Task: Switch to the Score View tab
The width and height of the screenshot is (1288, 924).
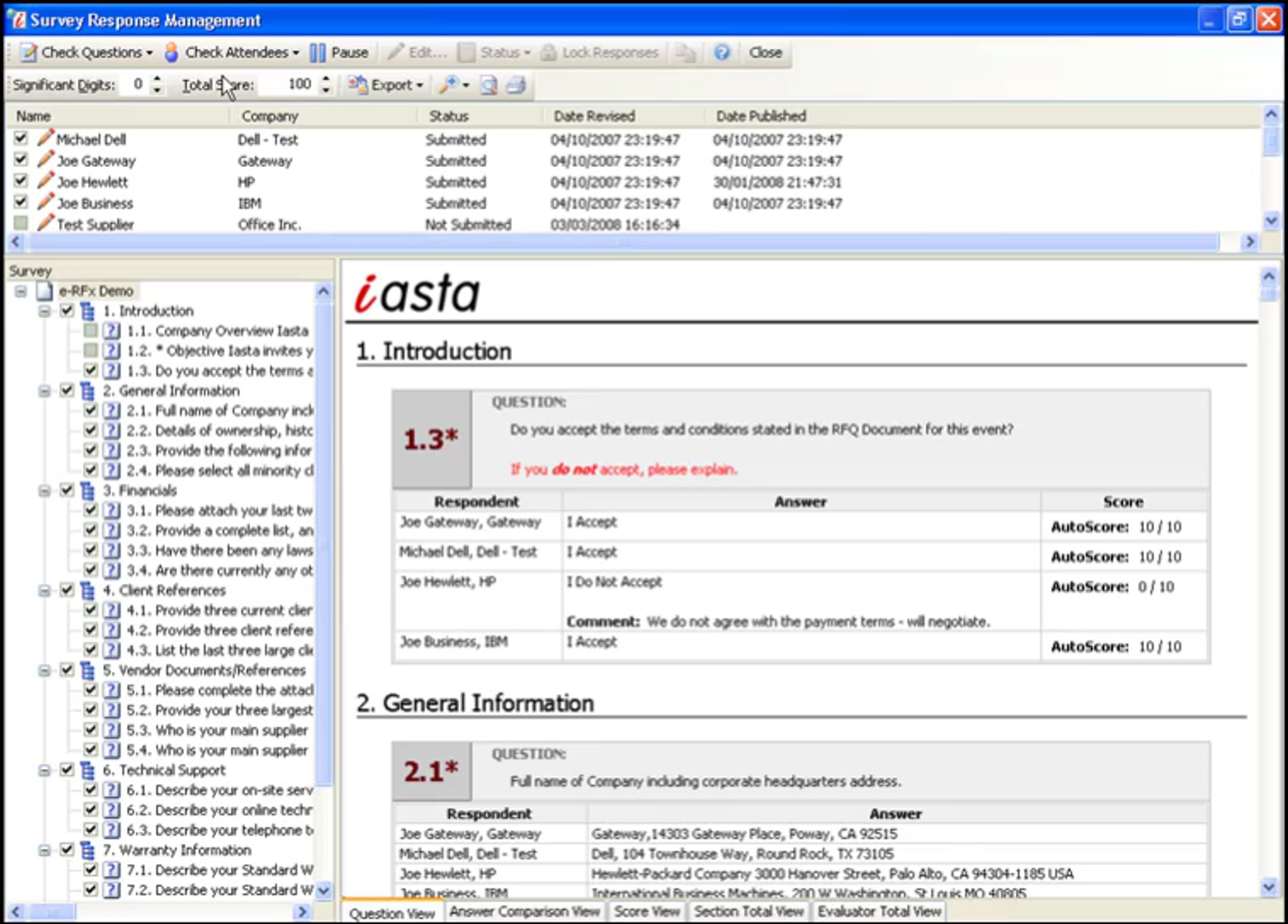Action: [646, 911]
